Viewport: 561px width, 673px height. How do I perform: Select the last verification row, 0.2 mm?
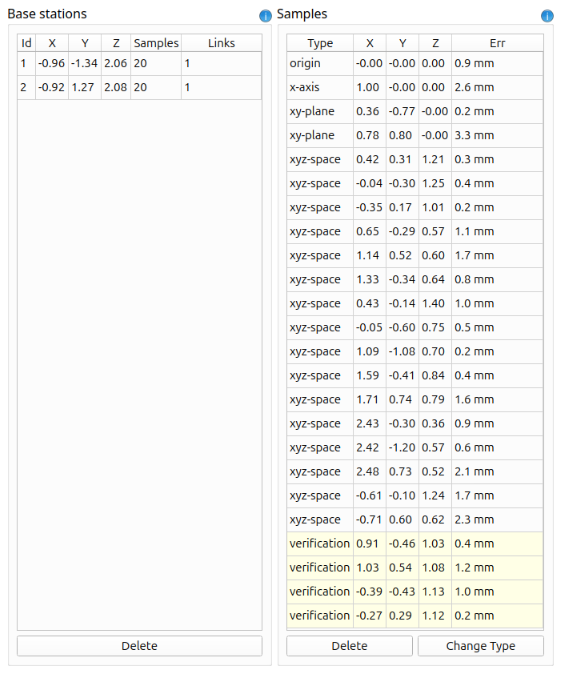(x=415, y=616)
